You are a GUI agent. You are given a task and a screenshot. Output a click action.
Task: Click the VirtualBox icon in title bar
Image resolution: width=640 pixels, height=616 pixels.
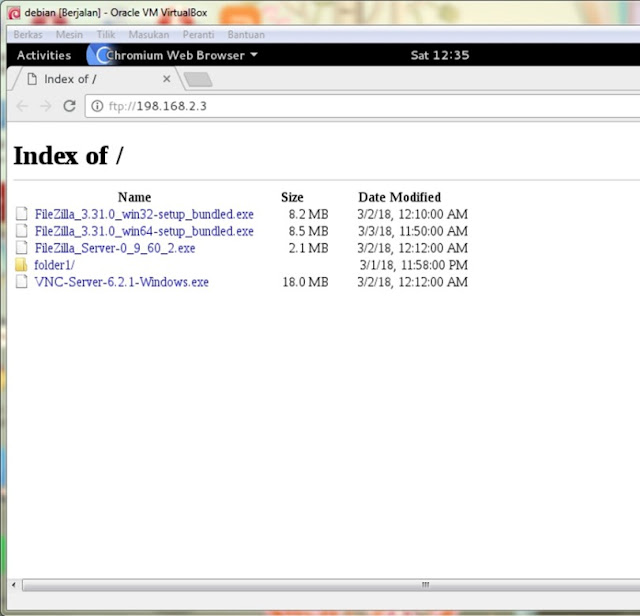(x=14, y=13)
